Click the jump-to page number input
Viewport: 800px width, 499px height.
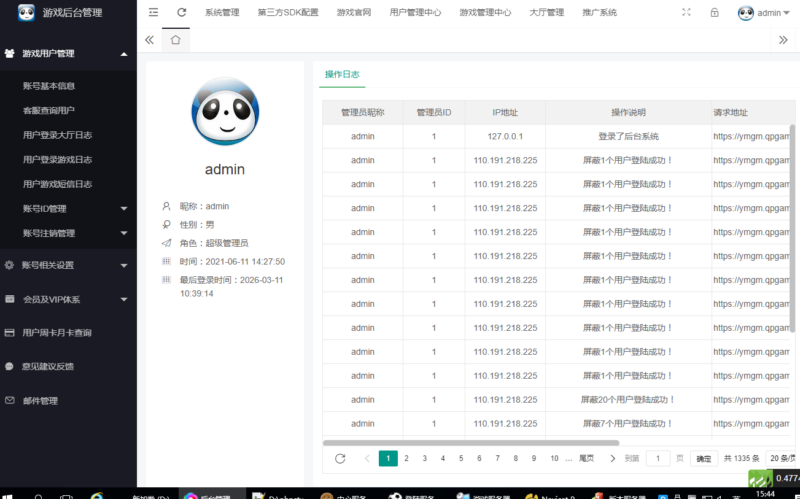click(x=658, y=458)
